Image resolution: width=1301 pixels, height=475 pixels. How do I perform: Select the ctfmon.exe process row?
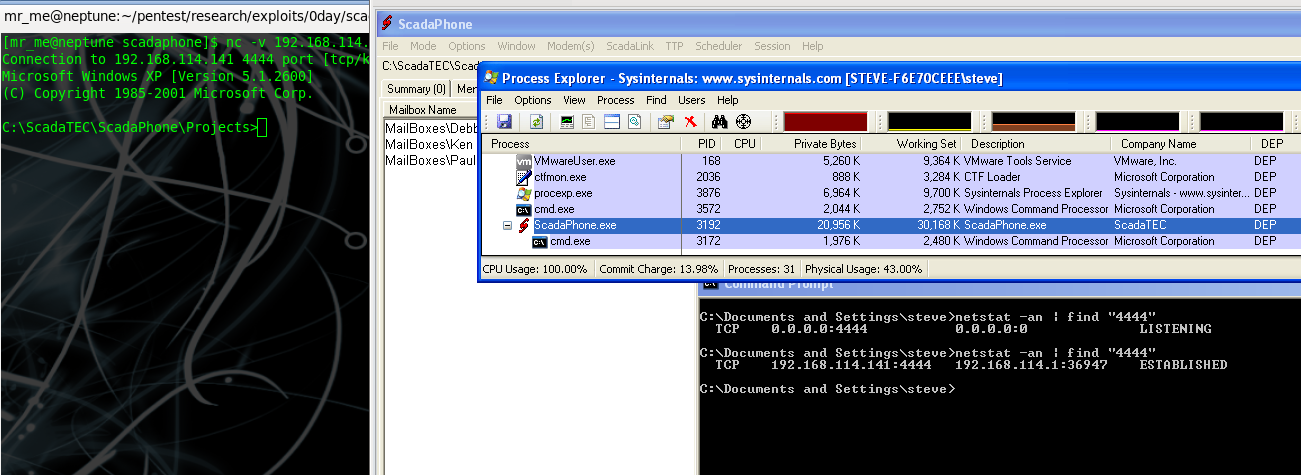892,177
